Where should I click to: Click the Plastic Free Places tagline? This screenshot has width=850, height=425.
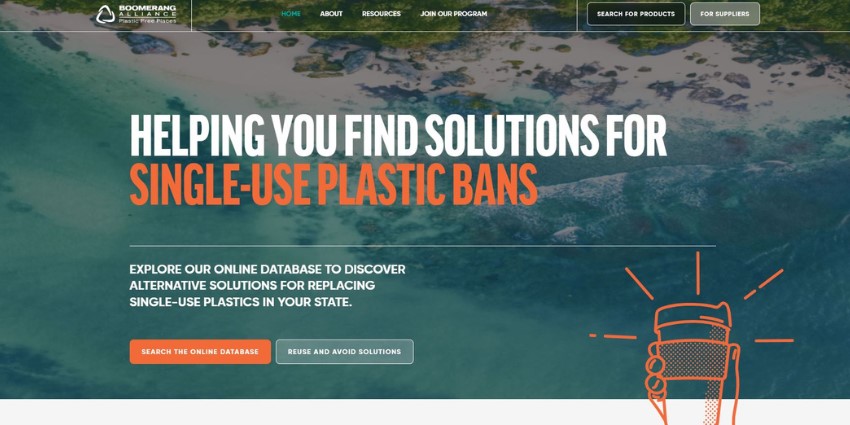pos(147,21)
